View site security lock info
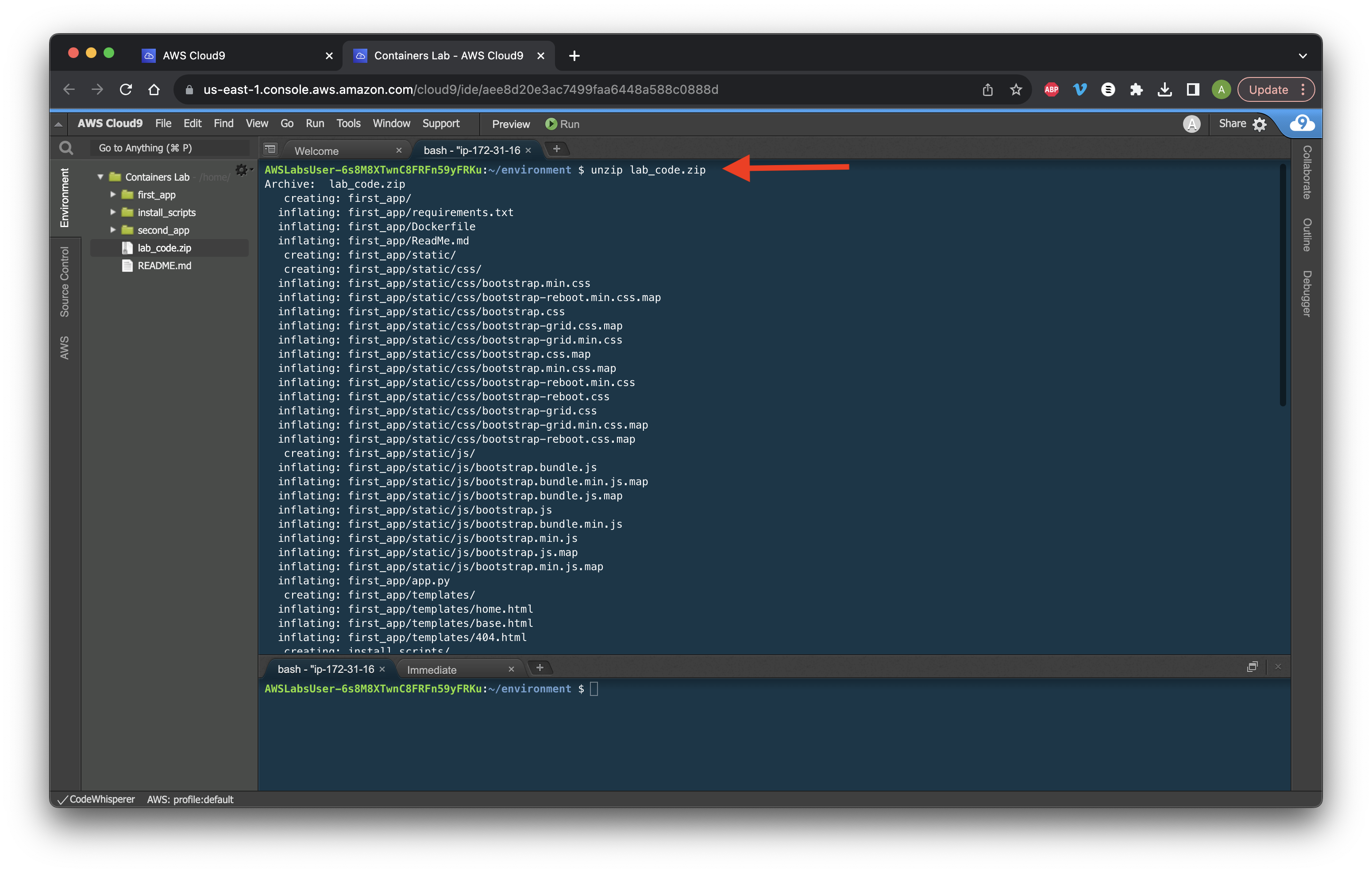The width and height of the screenshot is (1372, 873). (x=190, y=90)
